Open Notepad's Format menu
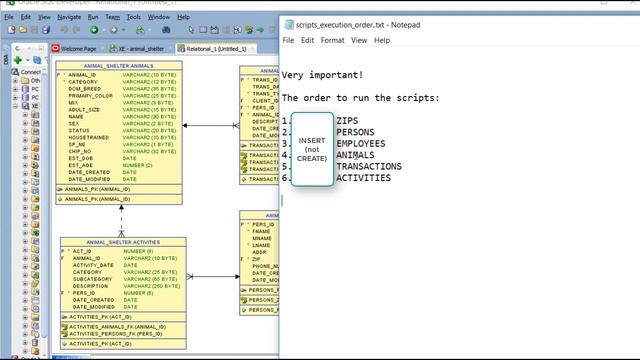 332,40
